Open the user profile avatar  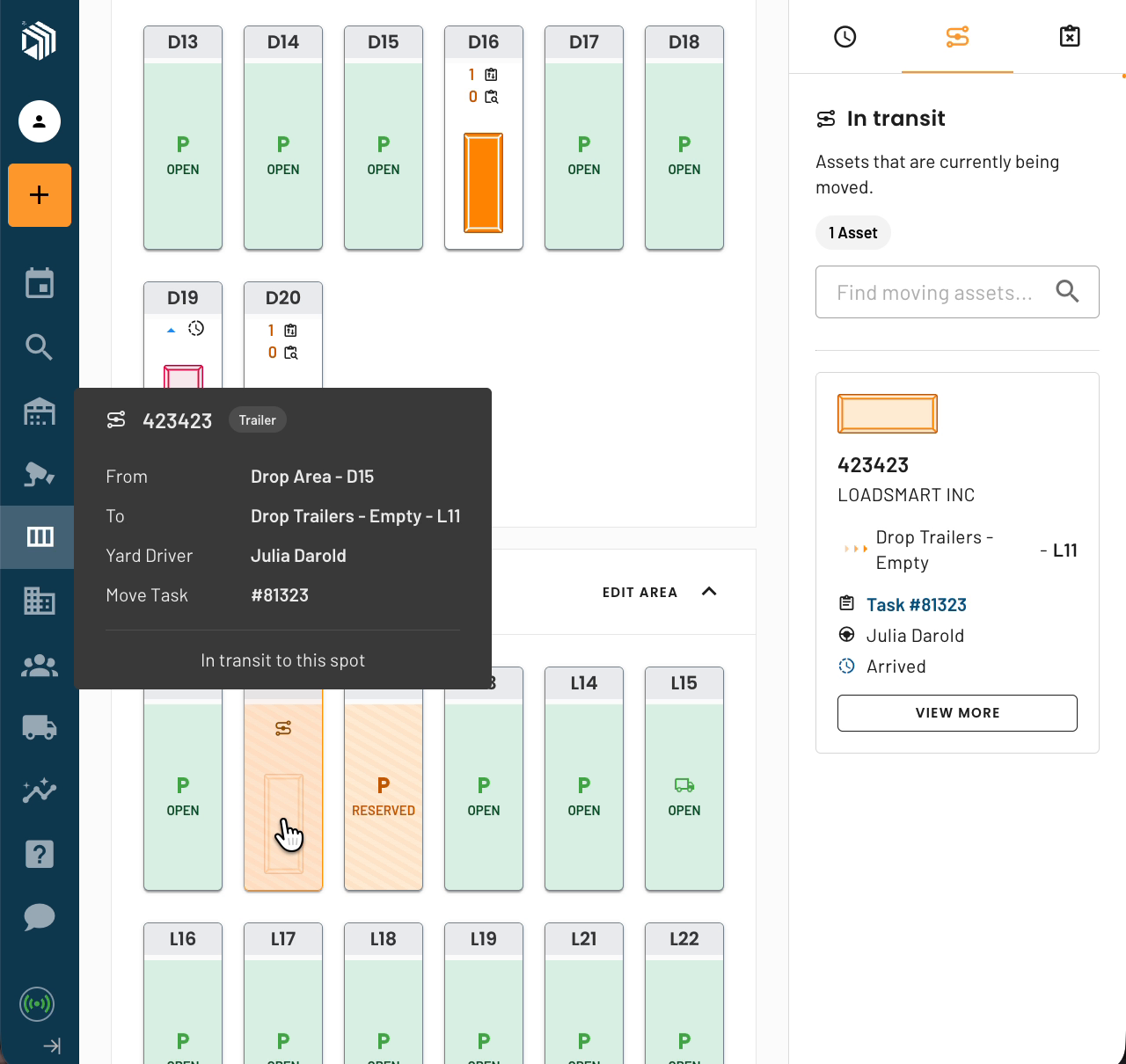[x=40, y=121]
